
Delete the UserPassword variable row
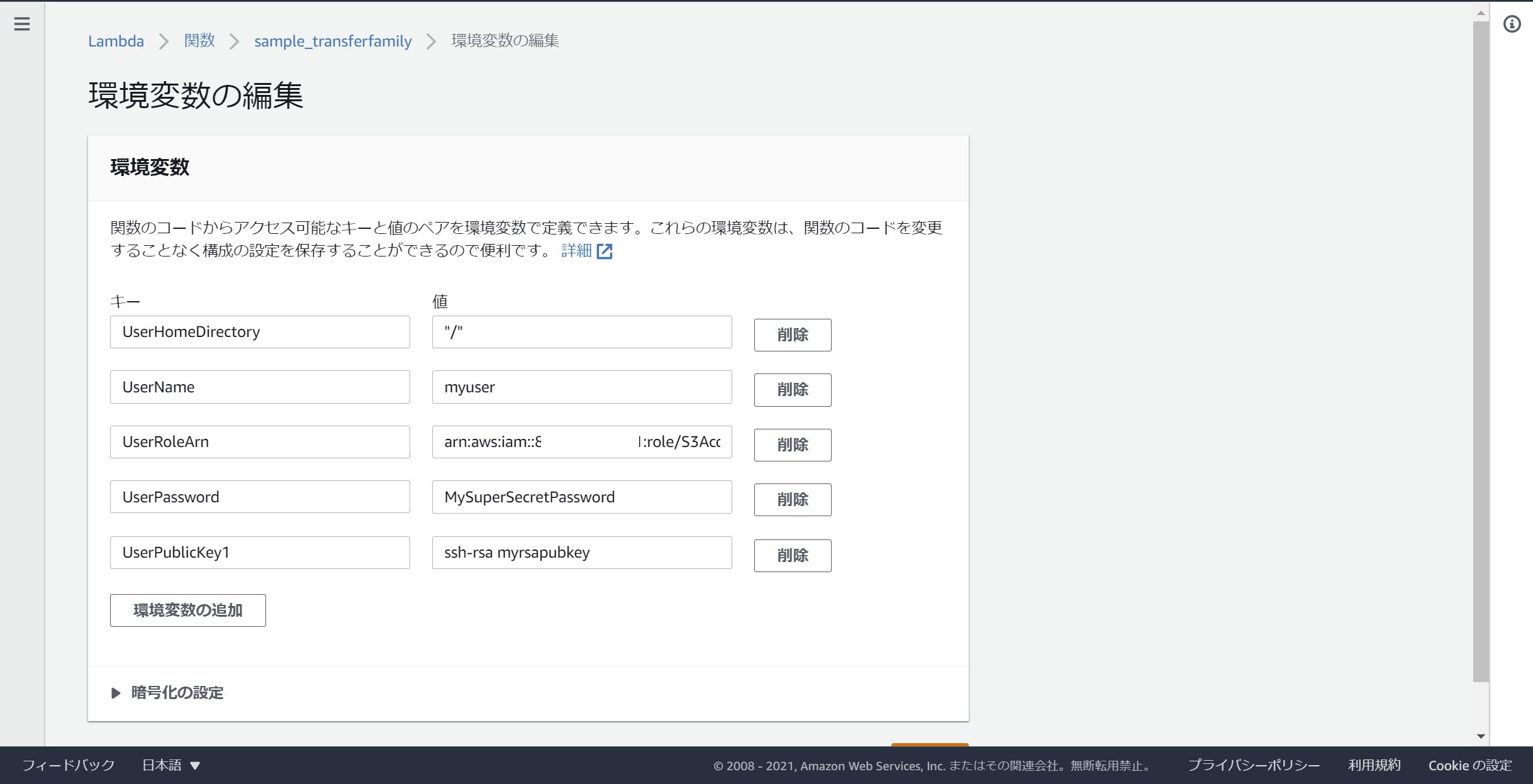pyautogui.click(x=792, y=500)
